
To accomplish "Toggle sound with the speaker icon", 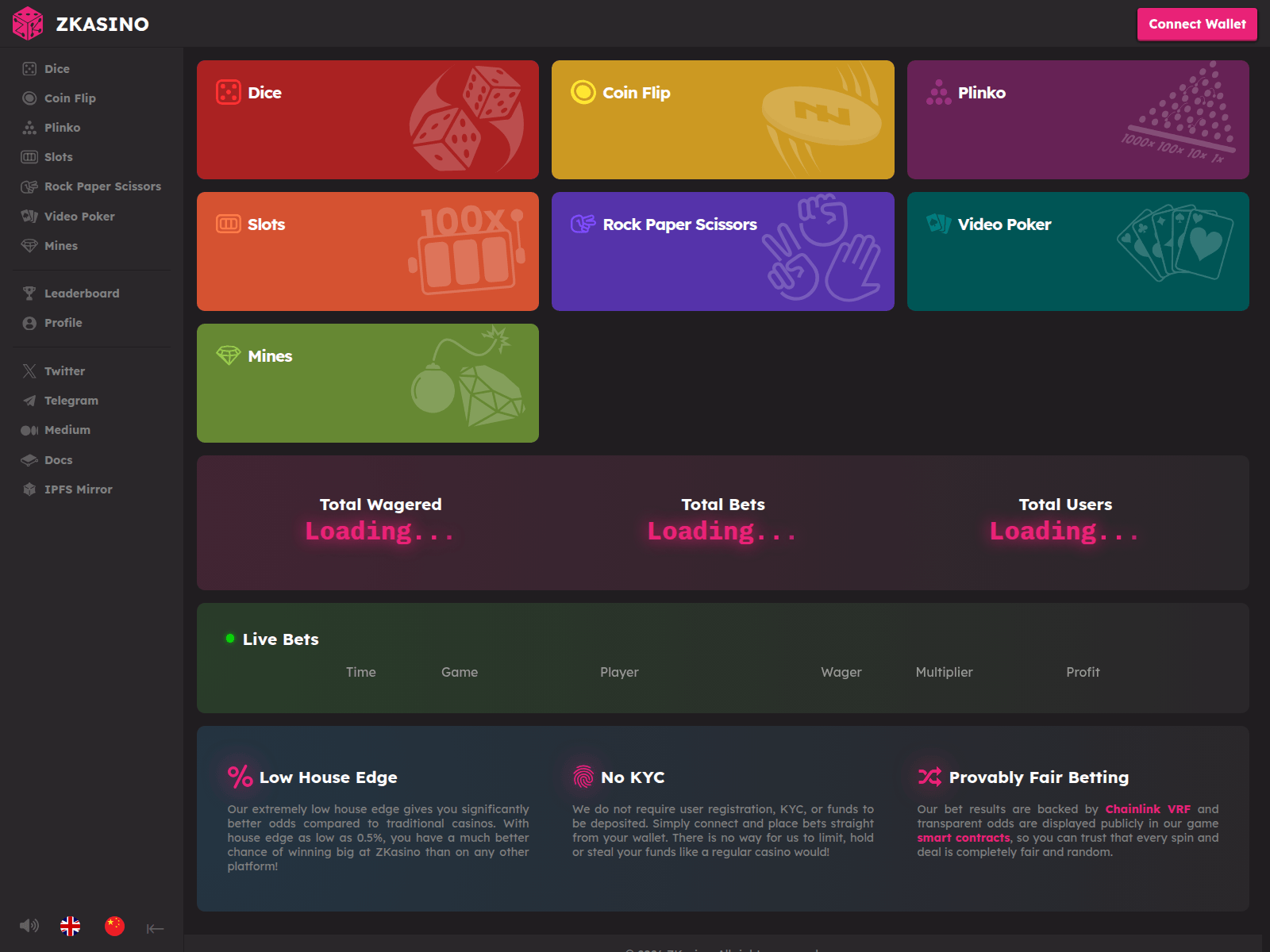I will pos(29,926).
